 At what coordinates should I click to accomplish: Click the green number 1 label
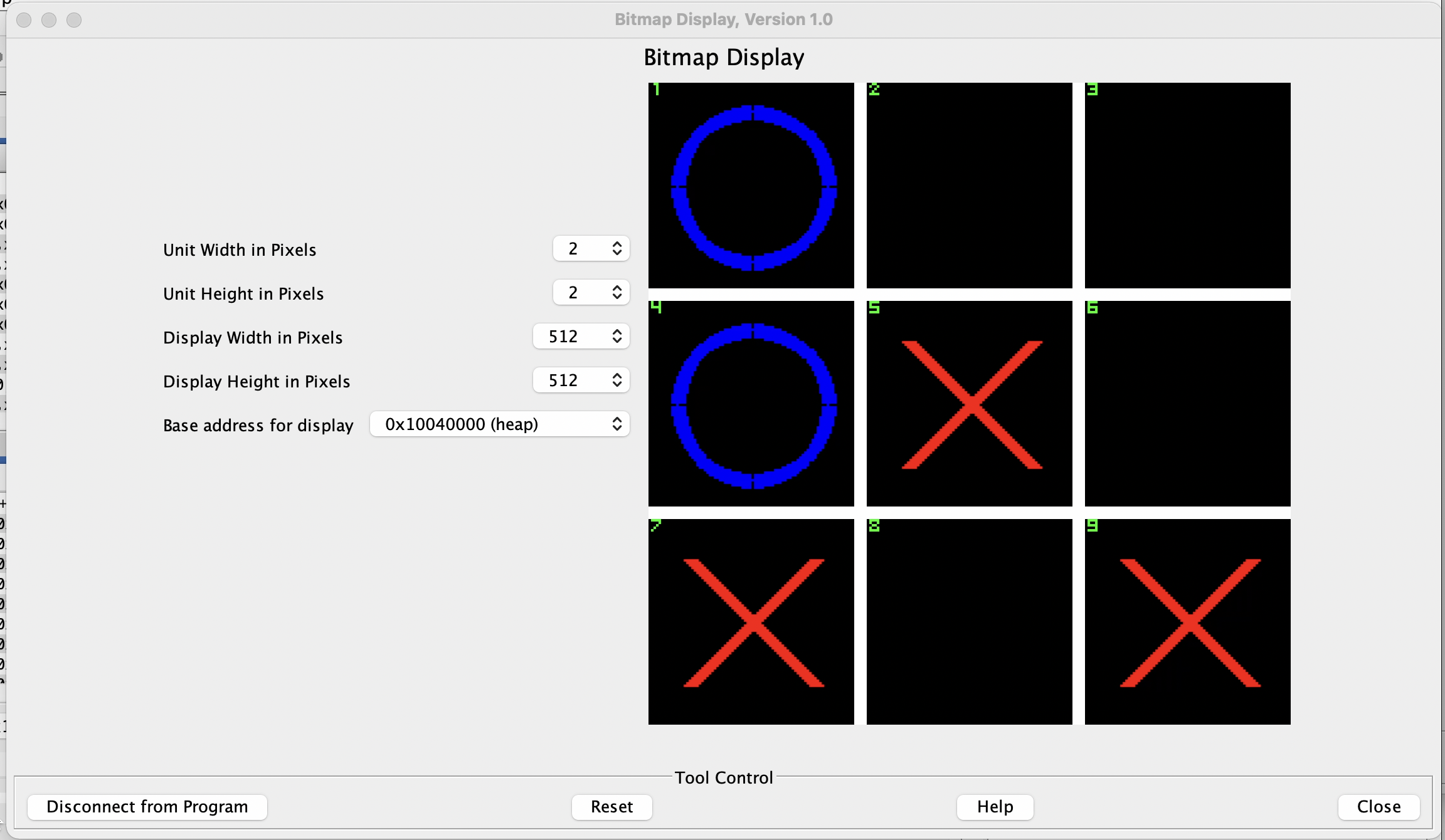click(x=656, y=89)
